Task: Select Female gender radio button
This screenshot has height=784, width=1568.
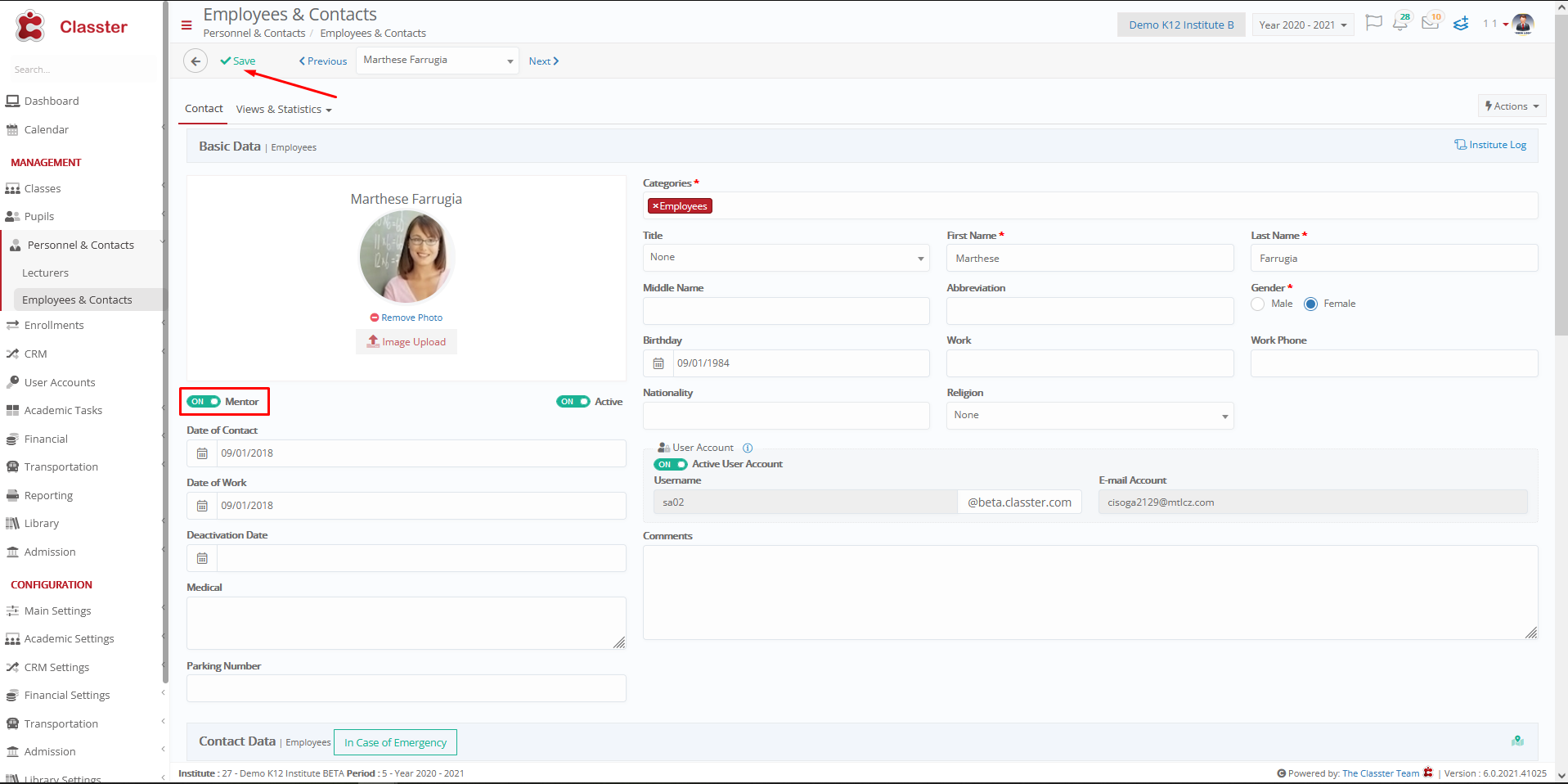Action: [1310, 304]
